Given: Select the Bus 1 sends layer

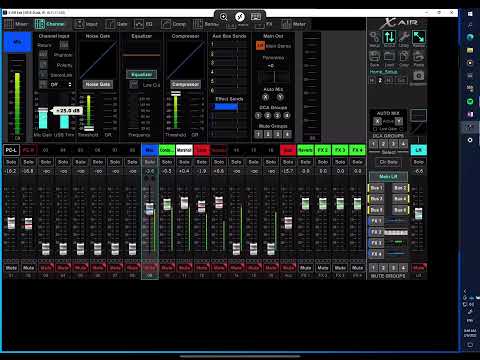Looking at the screenshot, I should [376, 188].
